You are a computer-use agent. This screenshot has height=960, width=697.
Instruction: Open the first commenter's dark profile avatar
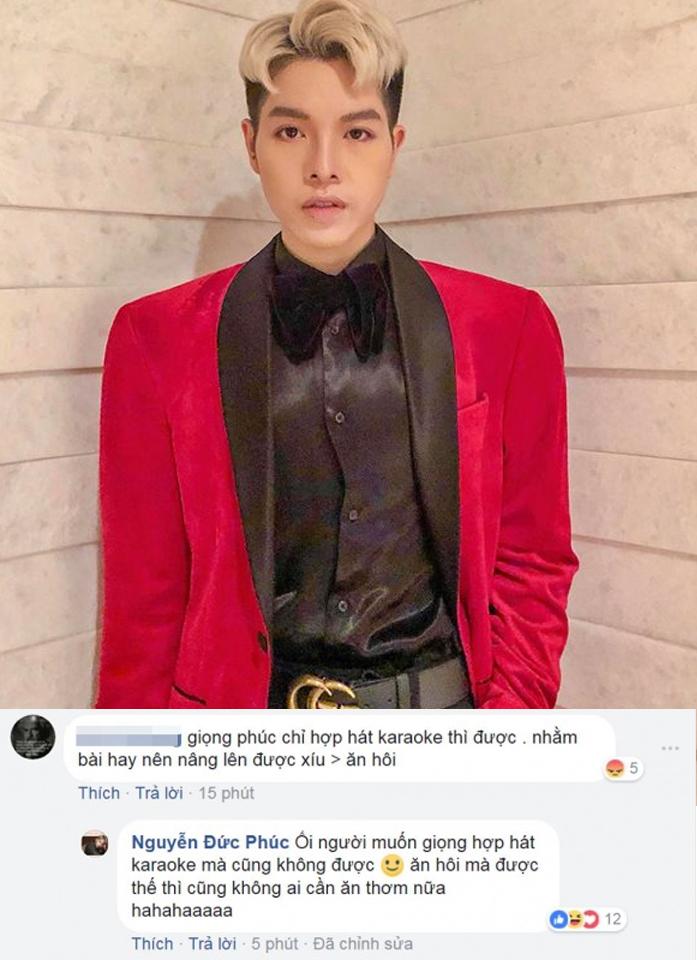coord(33,737)
